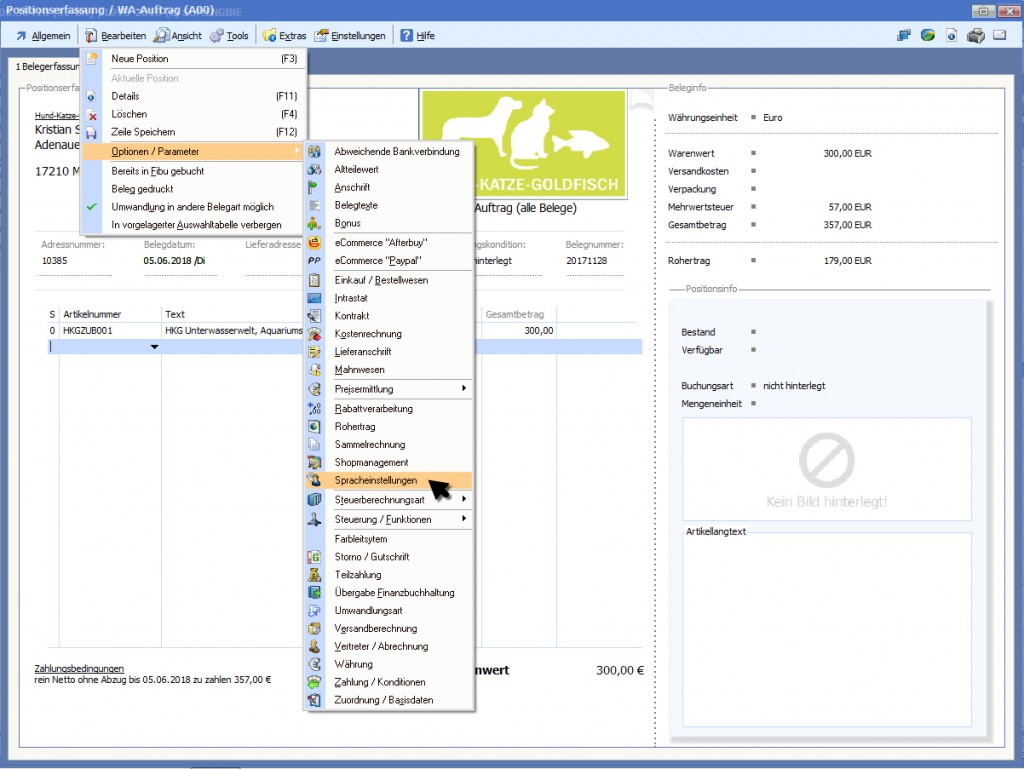Click the printer icon in toolbar

(976, 36)
